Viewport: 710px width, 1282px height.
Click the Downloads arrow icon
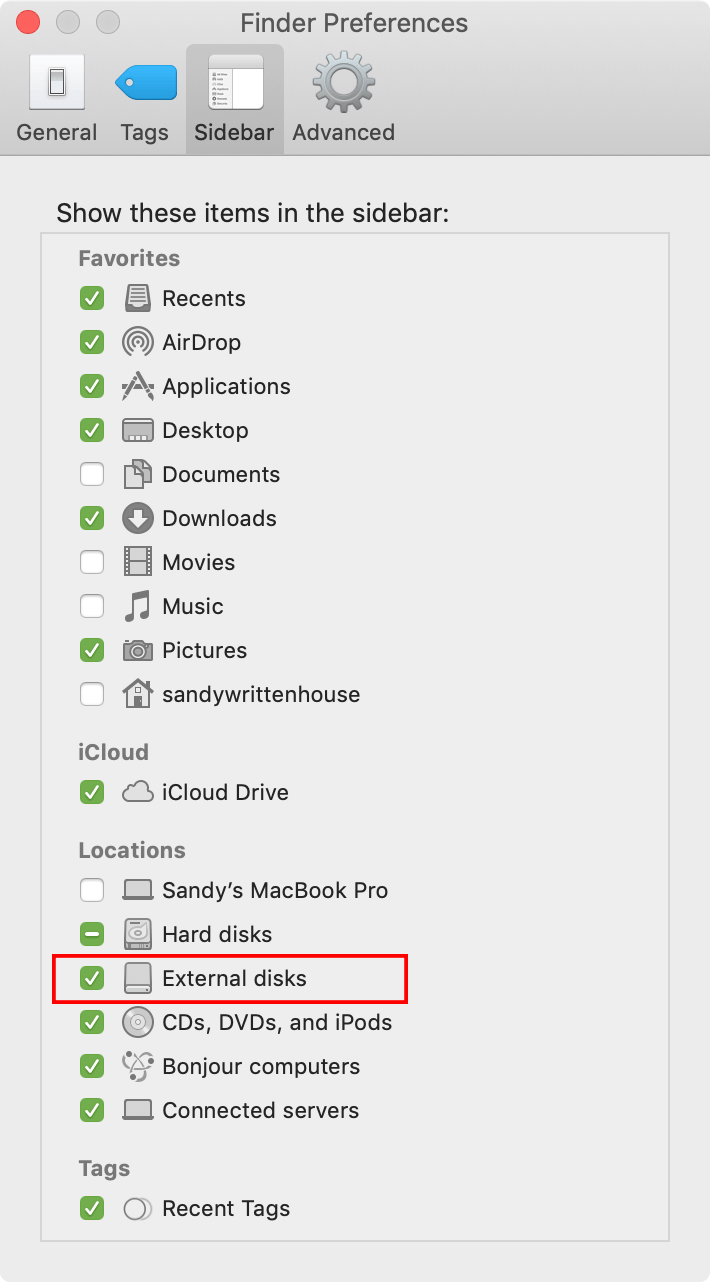pos(138,518)
